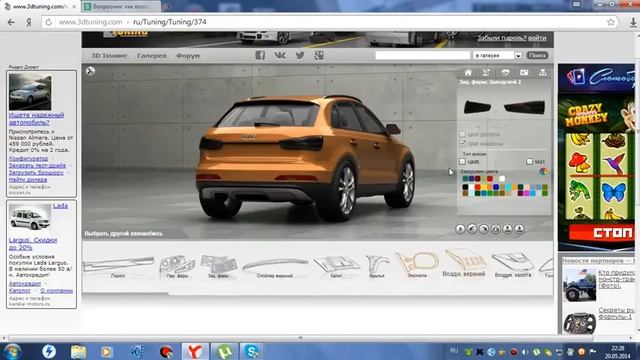Image resolution: width=640 pixels, height=360 pixels.
Task: Pick the magenta color swatch
Action: click(527, 193)
